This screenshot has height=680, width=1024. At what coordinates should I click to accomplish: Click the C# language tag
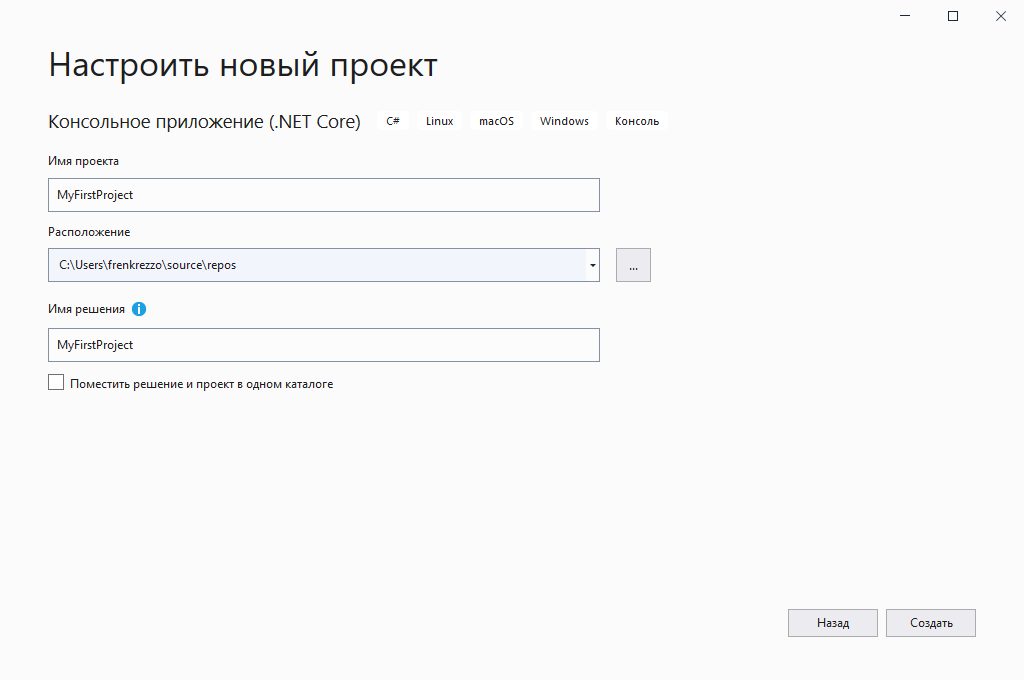(393, 121)
